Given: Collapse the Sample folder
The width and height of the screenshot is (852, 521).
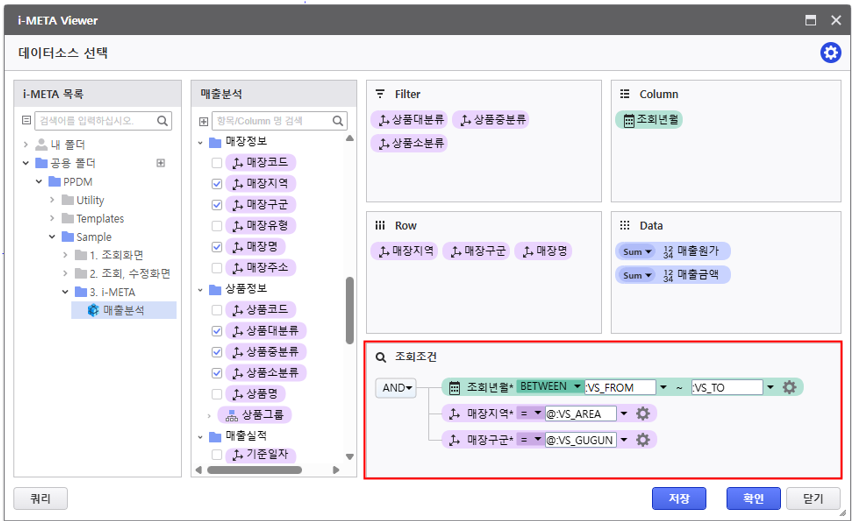Looking at the screenshot, I should click(53, 237).
